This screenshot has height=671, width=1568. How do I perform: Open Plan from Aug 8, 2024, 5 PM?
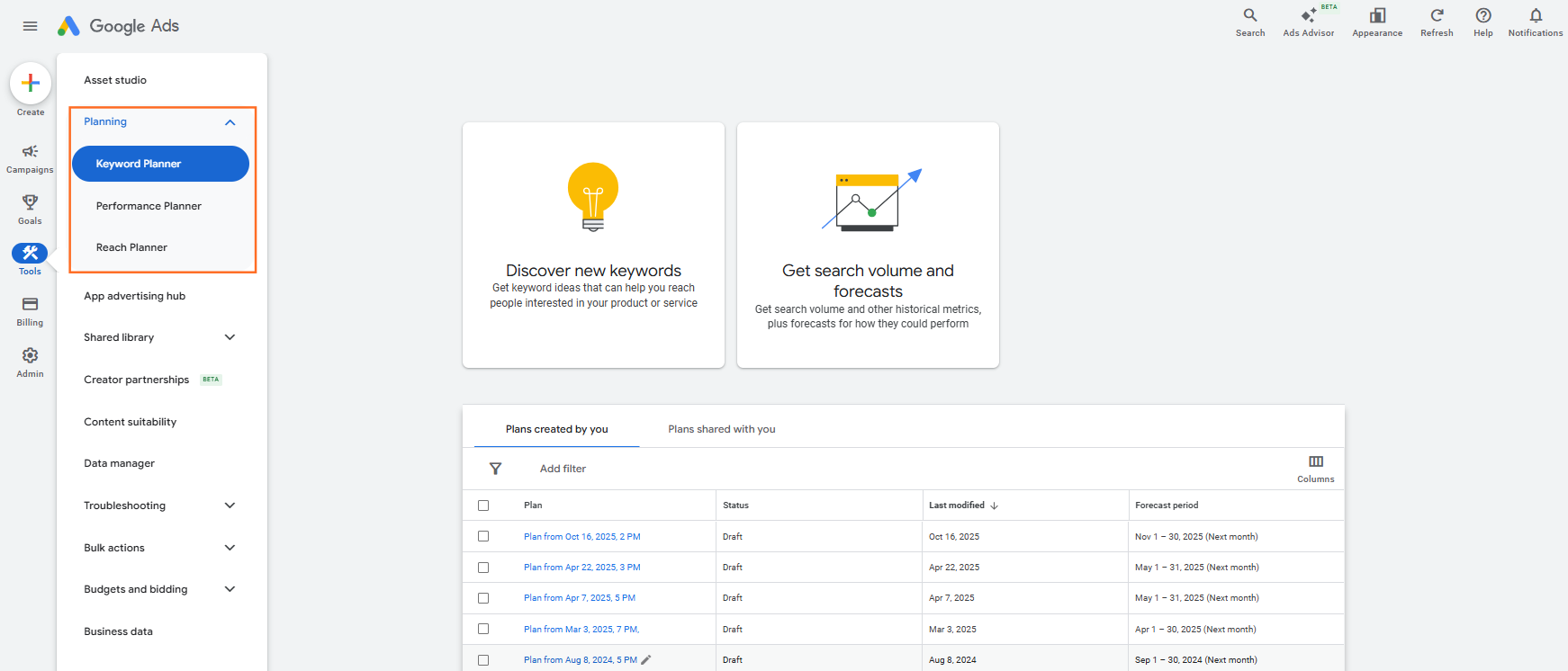point(581,660)
